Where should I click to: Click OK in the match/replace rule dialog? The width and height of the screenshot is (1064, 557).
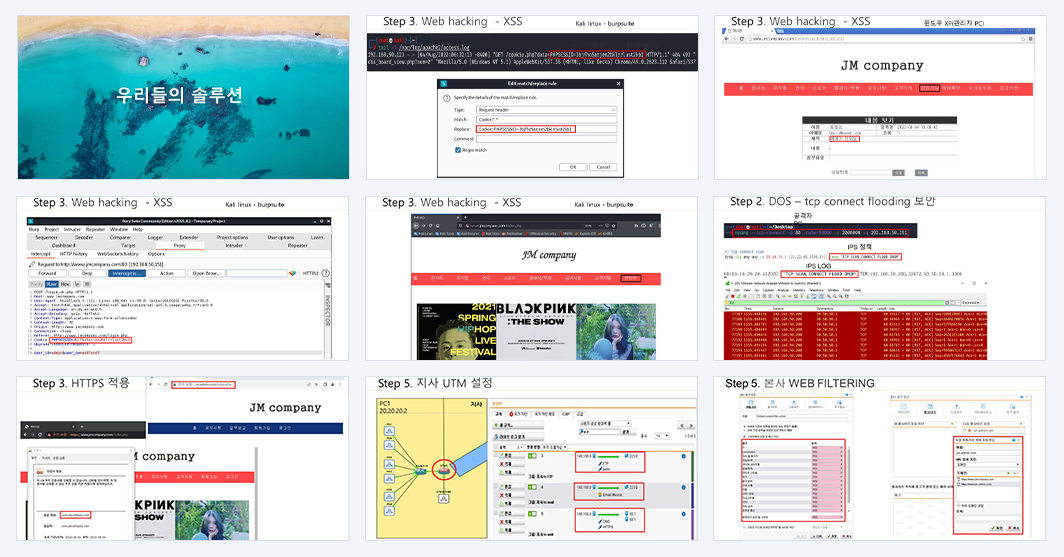tap(573, 167)
